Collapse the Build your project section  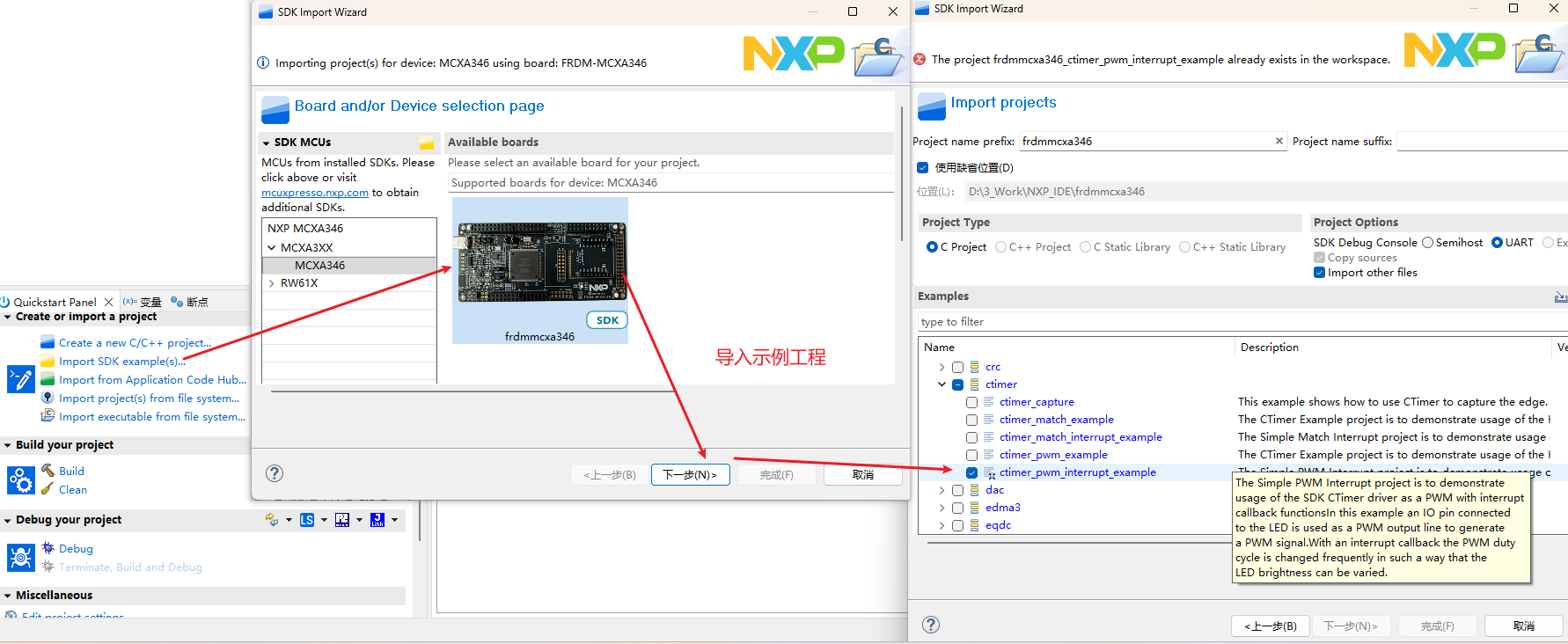7,445
